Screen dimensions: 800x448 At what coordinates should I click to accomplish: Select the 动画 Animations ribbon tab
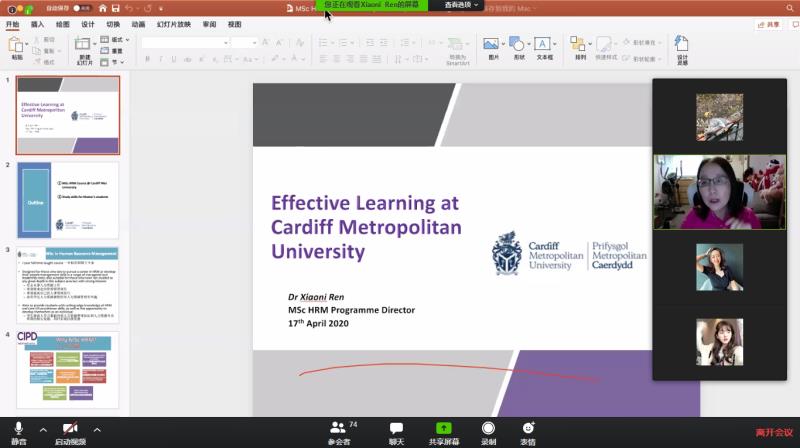click(138, 24)
